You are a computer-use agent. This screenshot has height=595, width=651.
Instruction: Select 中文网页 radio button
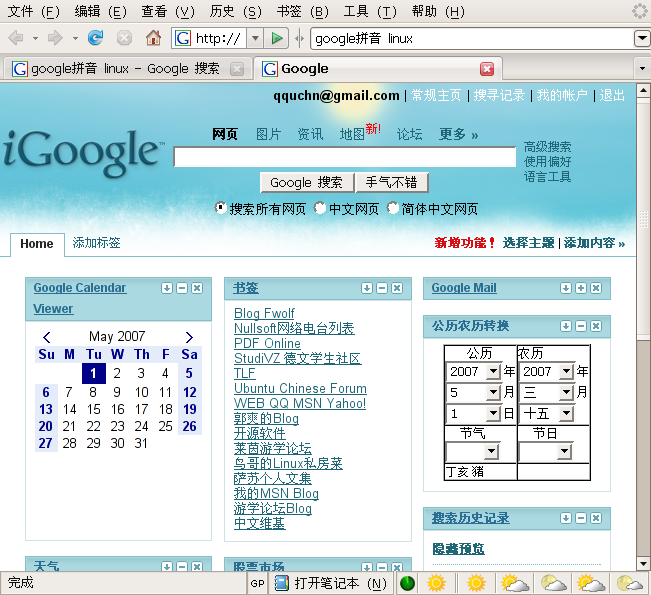pos(320,208)
